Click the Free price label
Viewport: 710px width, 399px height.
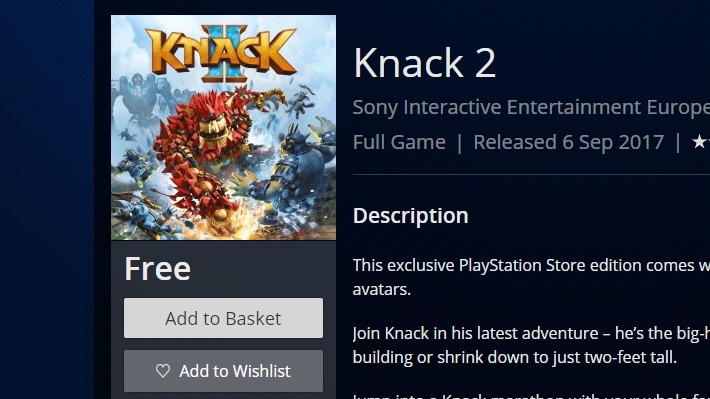coord(158,269)
